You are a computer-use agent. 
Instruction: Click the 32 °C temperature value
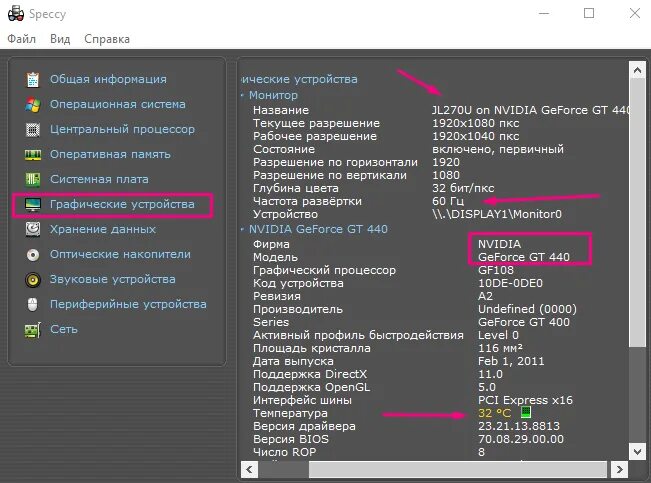(494, 413)
